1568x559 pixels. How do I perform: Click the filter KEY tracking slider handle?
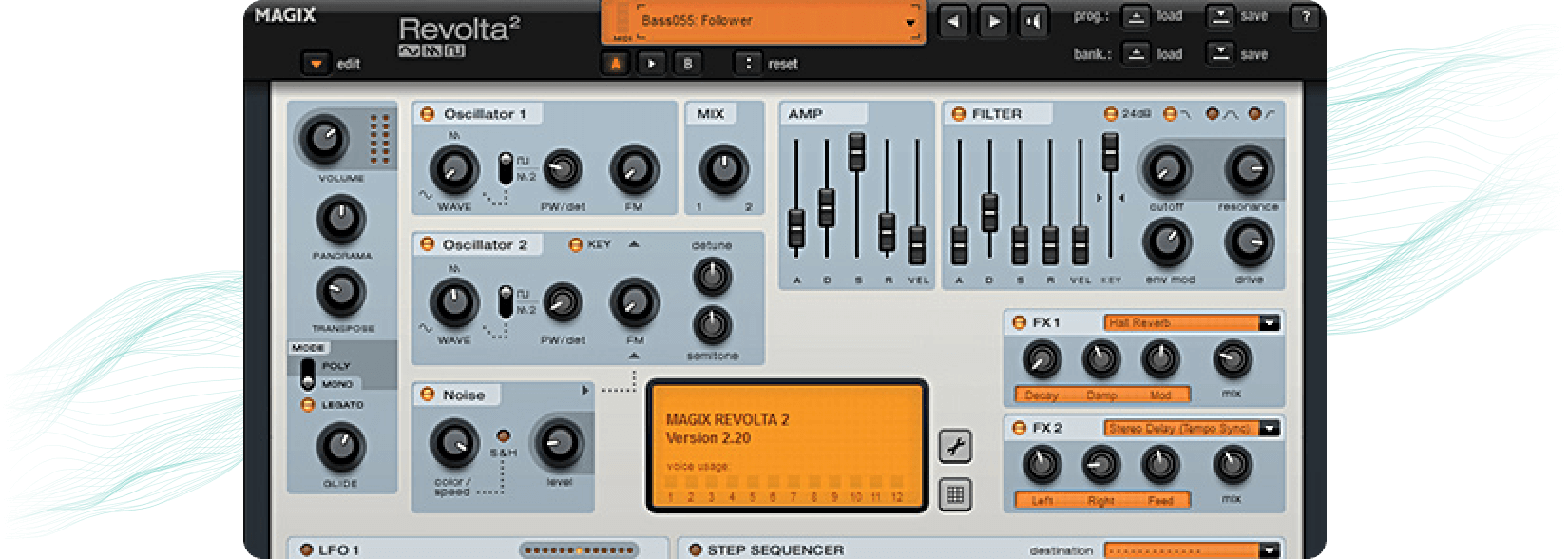click(1110, 152)
